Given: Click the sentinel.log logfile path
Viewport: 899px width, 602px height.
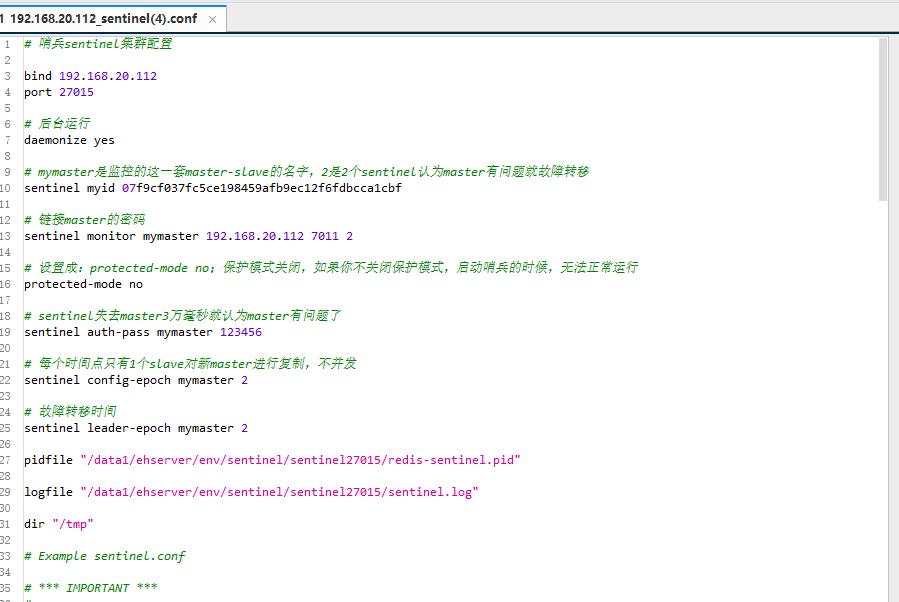Looking at the screenshot, I should coord(280,491).
